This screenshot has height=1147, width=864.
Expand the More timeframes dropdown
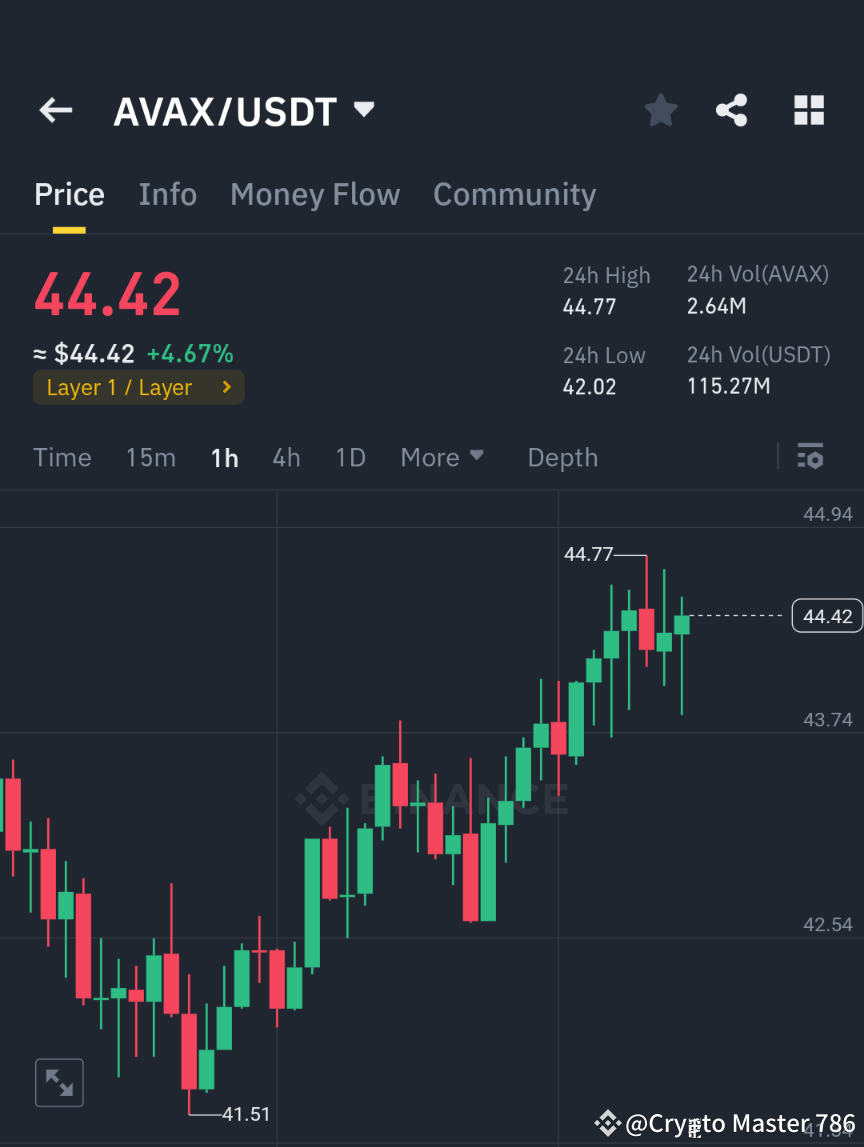[x=441, y=457]
